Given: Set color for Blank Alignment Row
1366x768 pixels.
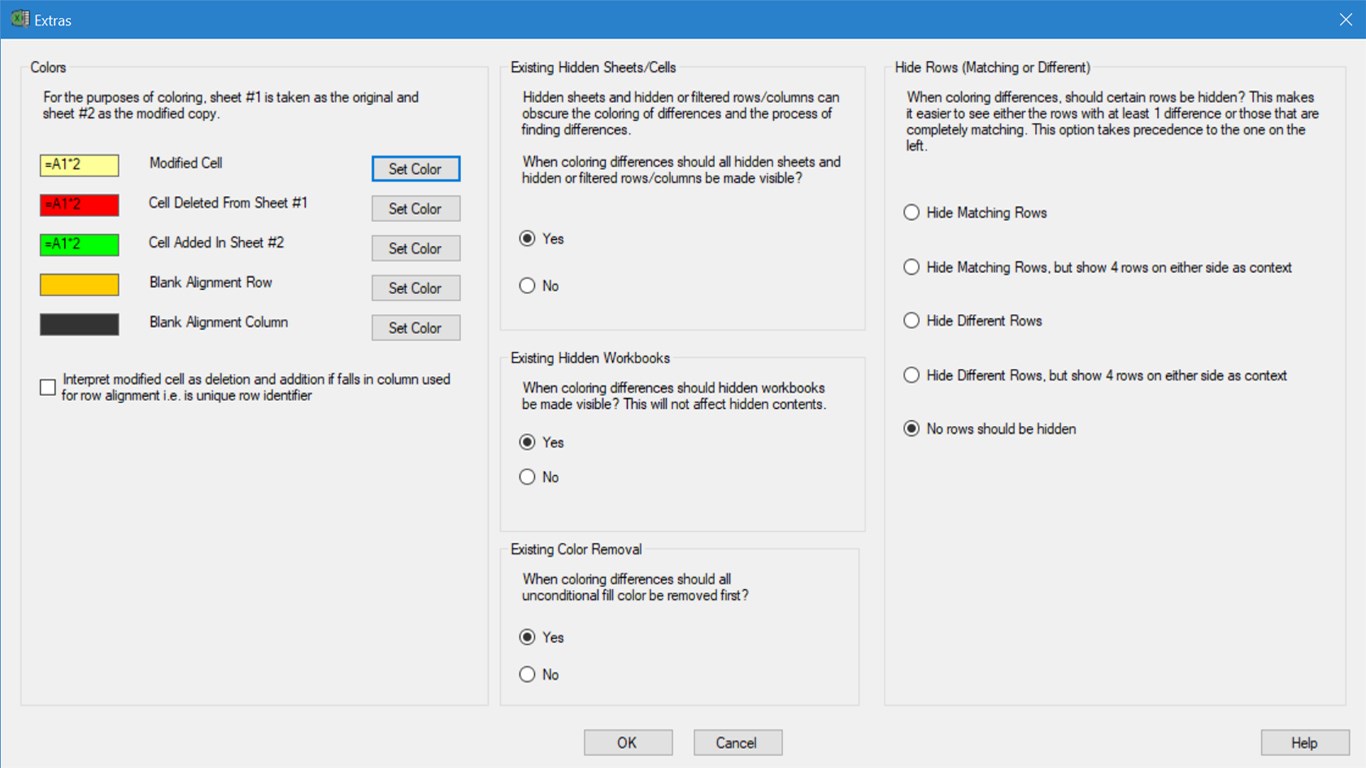Looking at the screenshot, I should (415, 288).
